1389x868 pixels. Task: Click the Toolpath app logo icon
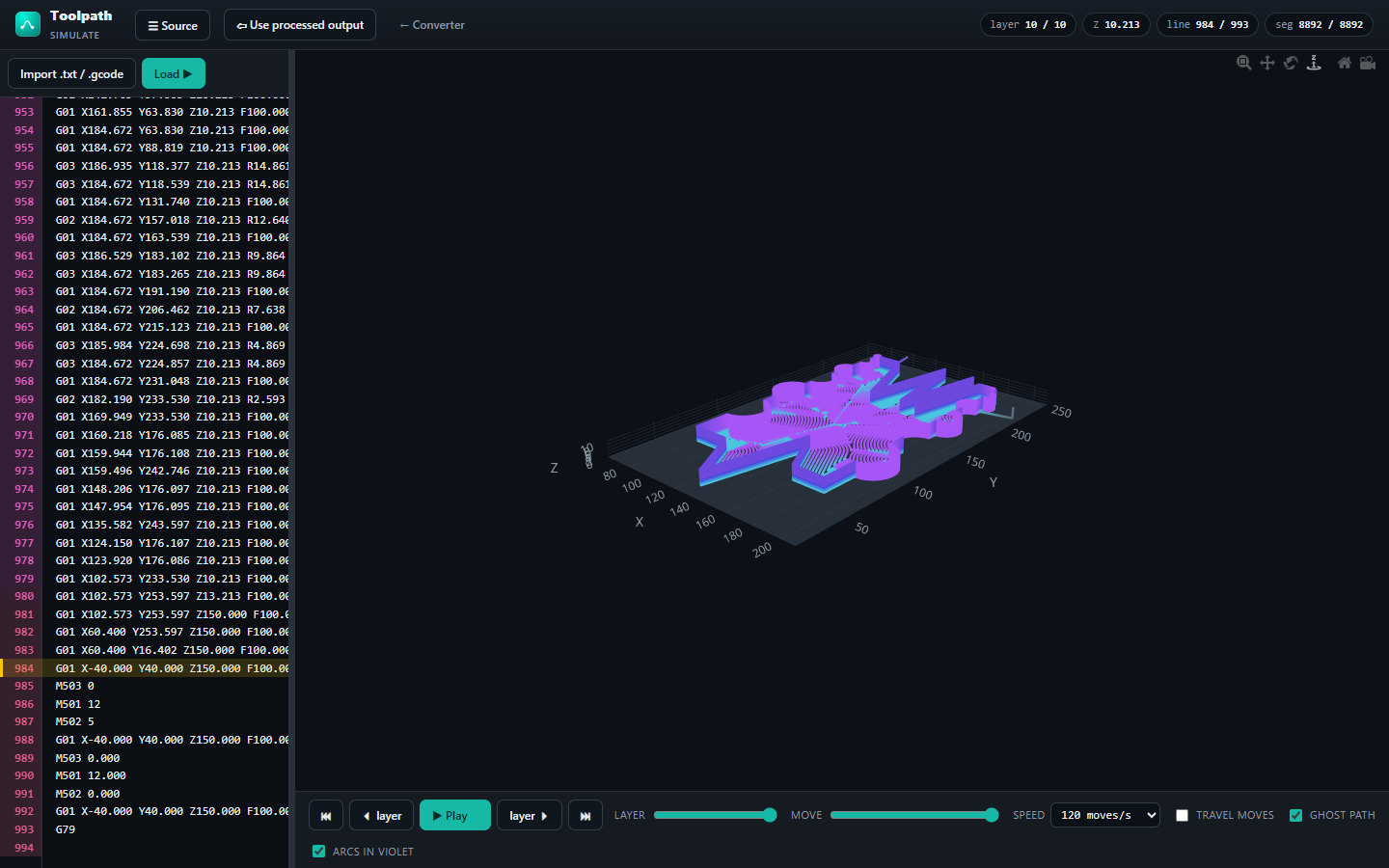(28, 24)
